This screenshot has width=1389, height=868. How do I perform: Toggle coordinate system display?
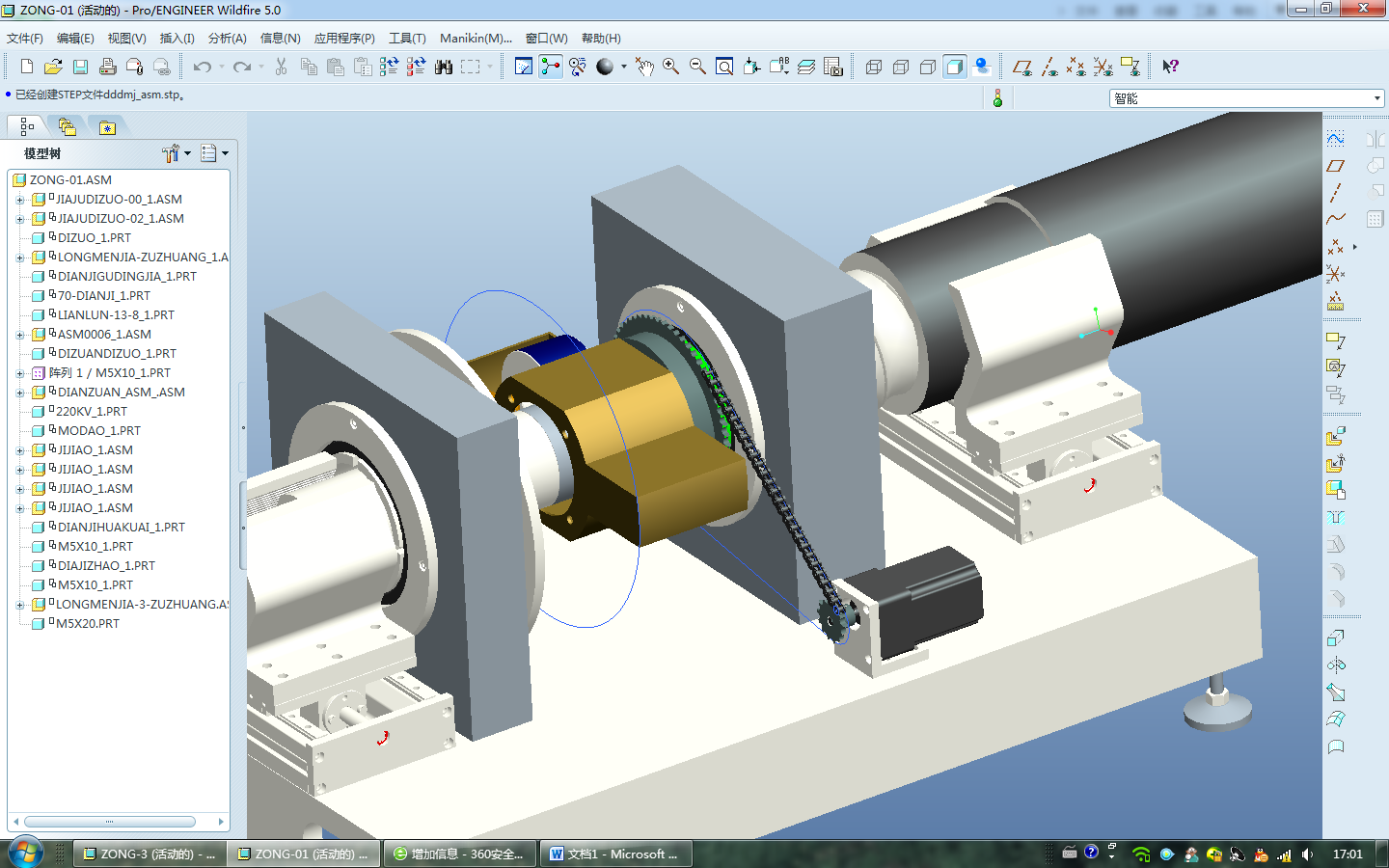pos(1103,67)
